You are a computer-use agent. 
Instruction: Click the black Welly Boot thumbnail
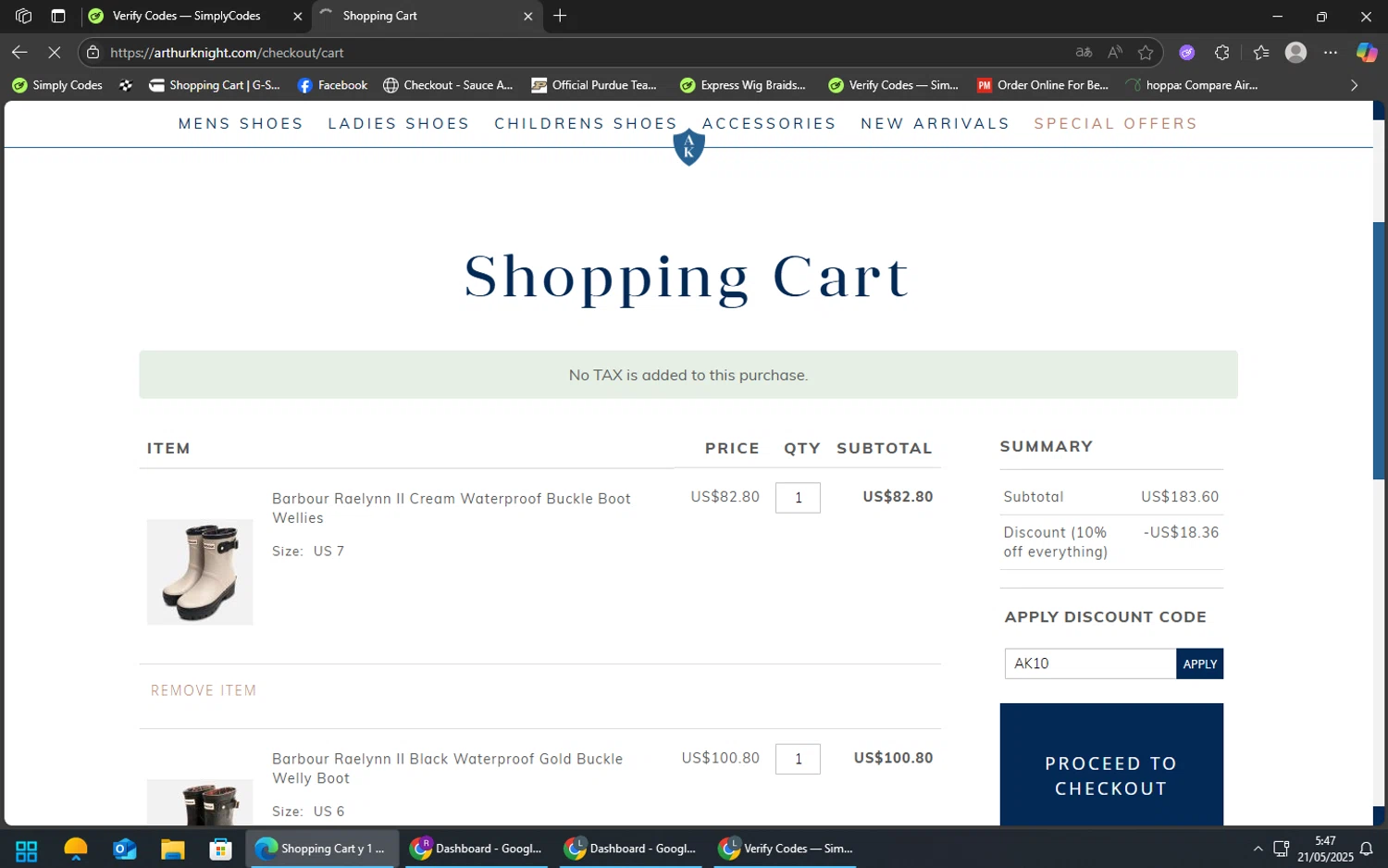[x=200, y=802]
